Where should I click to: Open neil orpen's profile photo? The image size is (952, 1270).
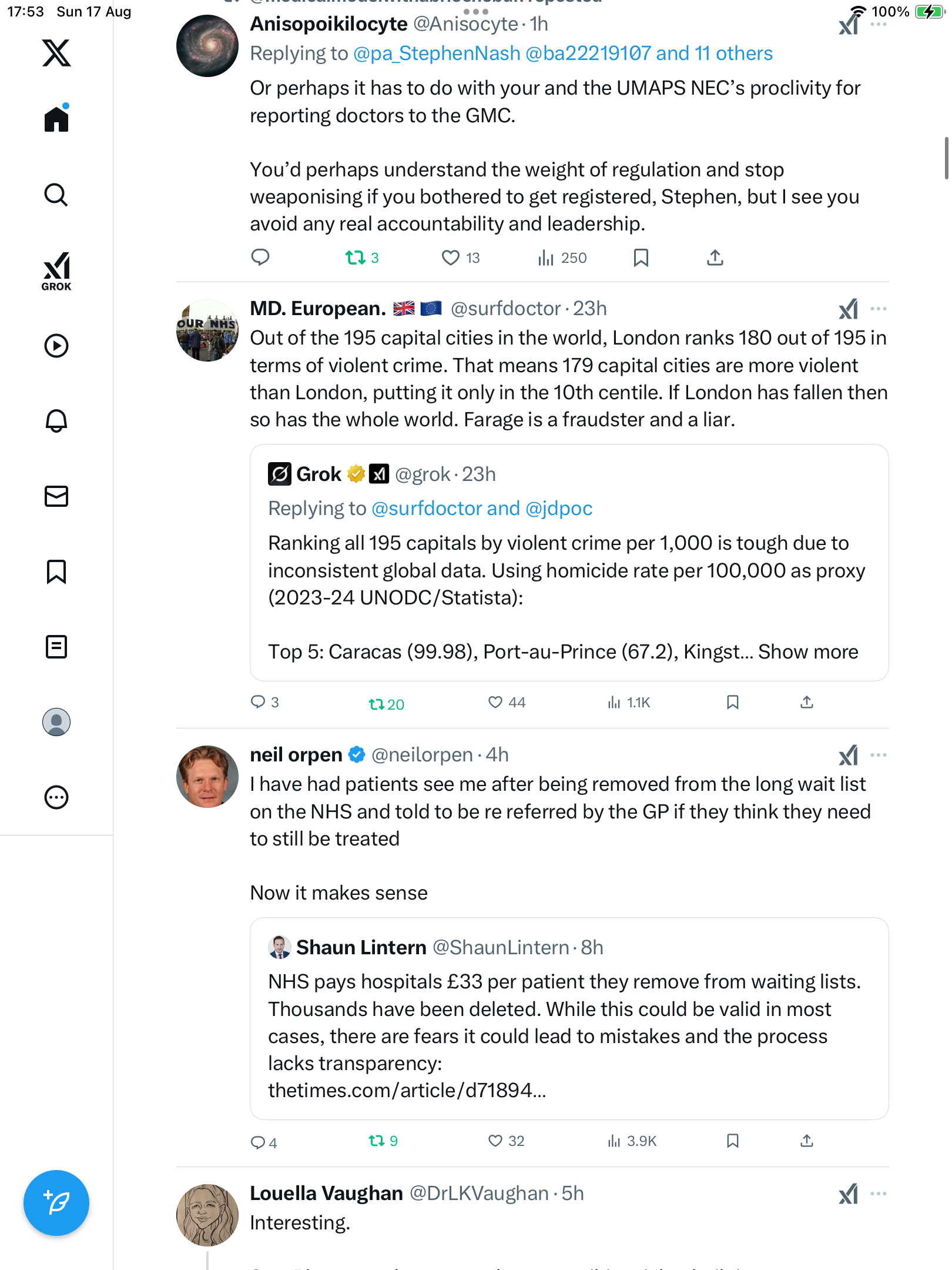(x=207, y=777)
